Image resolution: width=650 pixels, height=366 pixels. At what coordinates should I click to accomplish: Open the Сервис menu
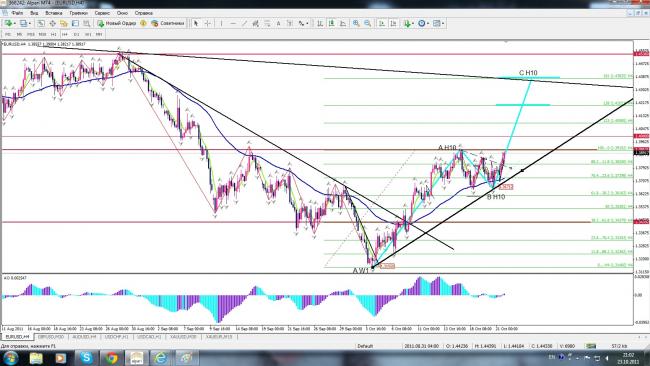coord(102,13)
